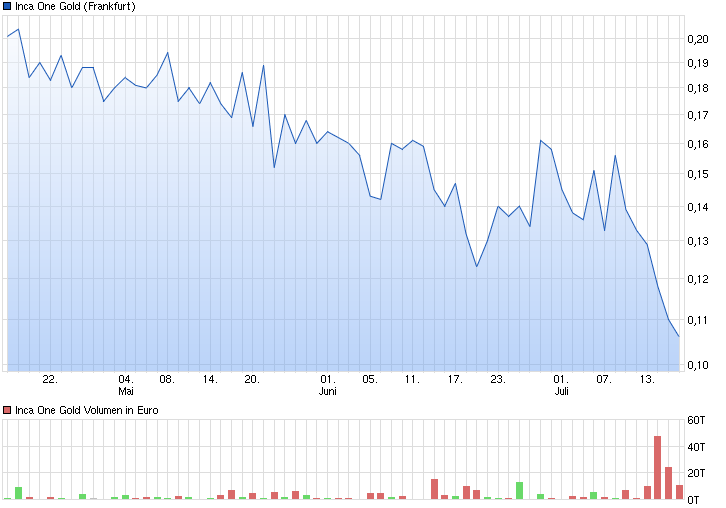Click the 0,14 price axis label

coord(698,207)
